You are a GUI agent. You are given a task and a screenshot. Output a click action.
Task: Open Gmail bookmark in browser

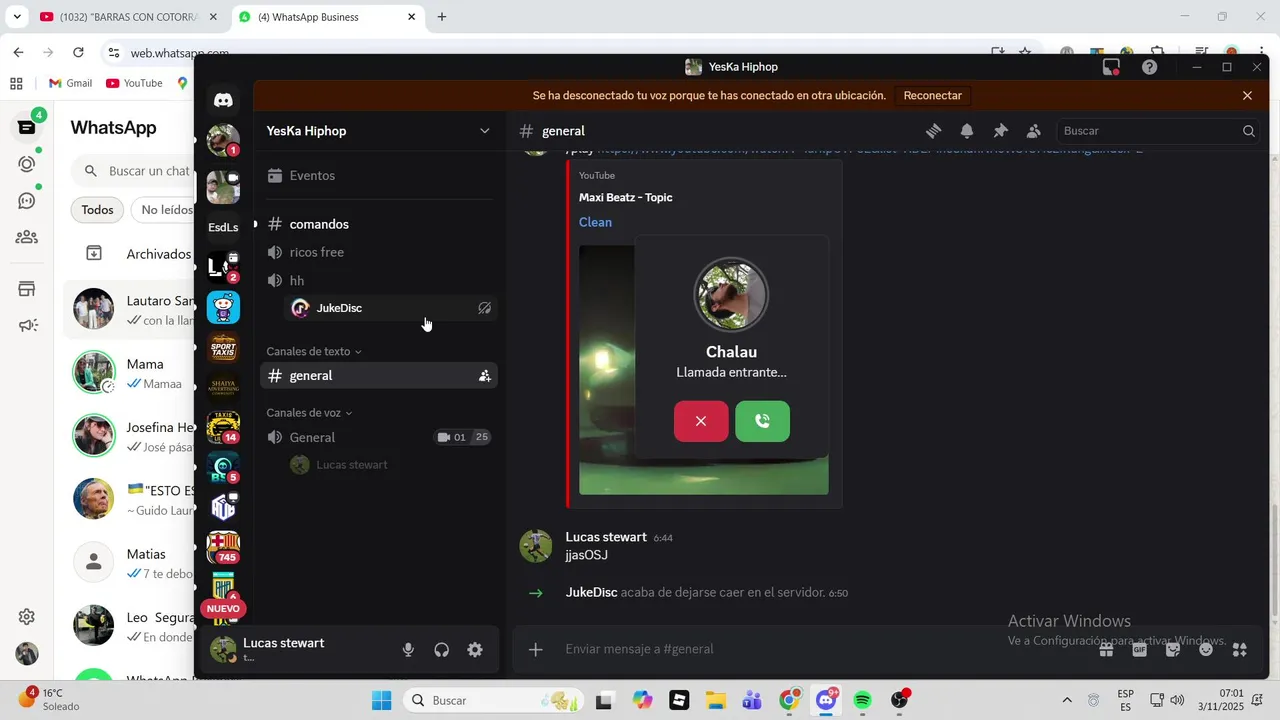click(x=70, y=83)
